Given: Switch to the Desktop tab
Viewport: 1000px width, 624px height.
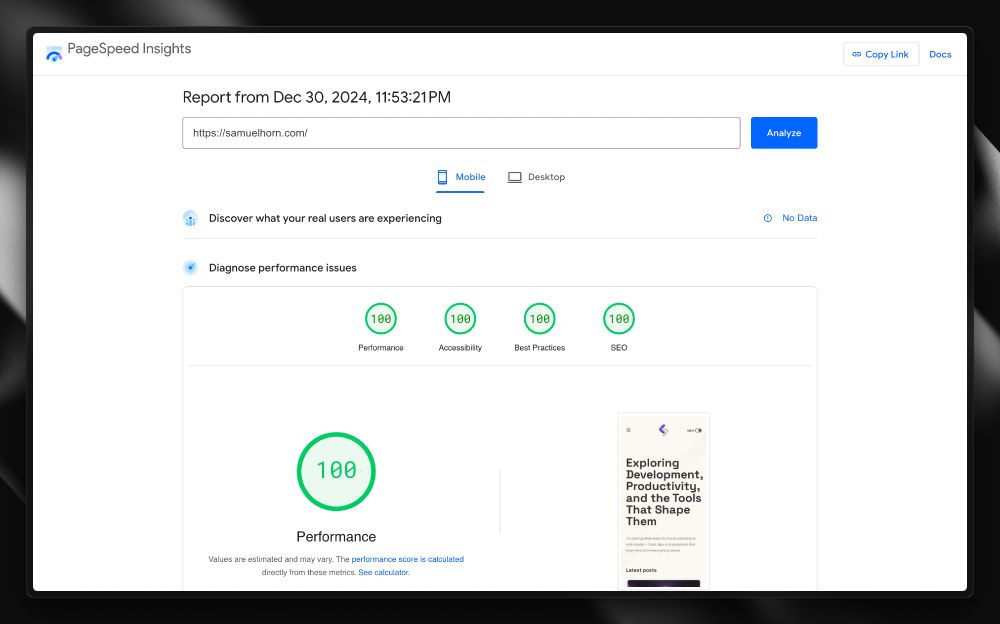Looking at the screenshot, I should click(x=536, y=177).
